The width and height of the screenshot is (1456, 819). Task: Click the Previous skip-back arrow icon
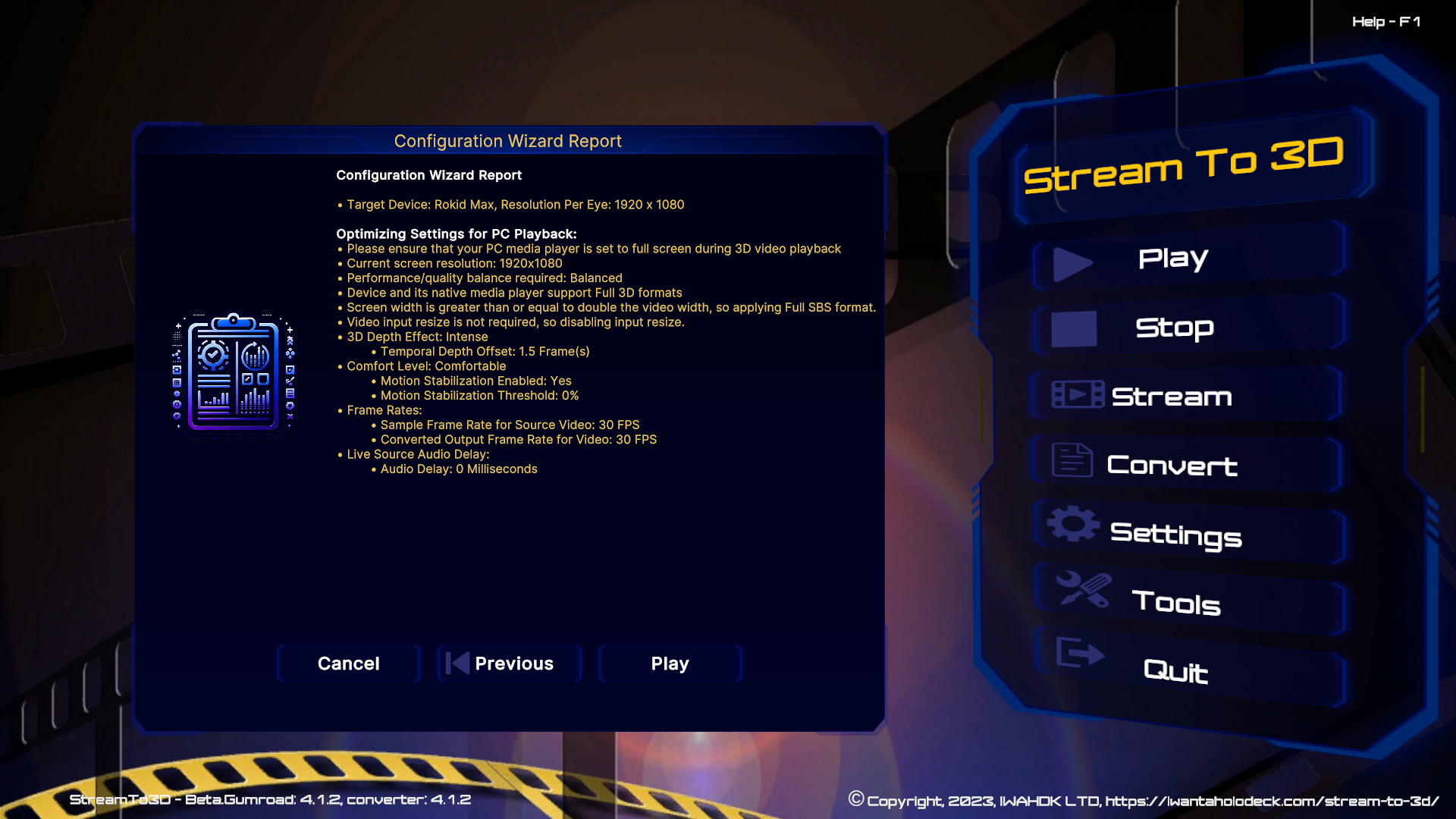pyautogui.click(x=457, y=664)
